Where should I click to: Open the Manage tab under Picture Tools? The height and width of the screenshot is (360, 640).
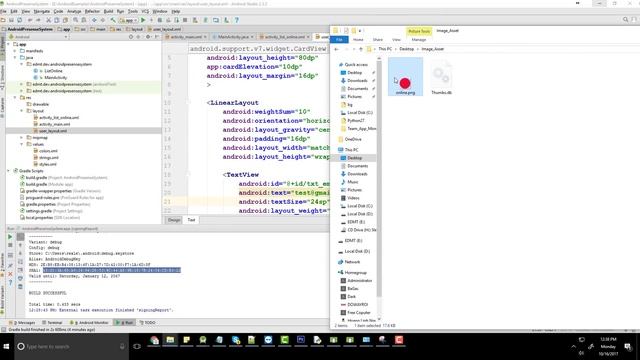pyautogui.click(x=419, y=40)
